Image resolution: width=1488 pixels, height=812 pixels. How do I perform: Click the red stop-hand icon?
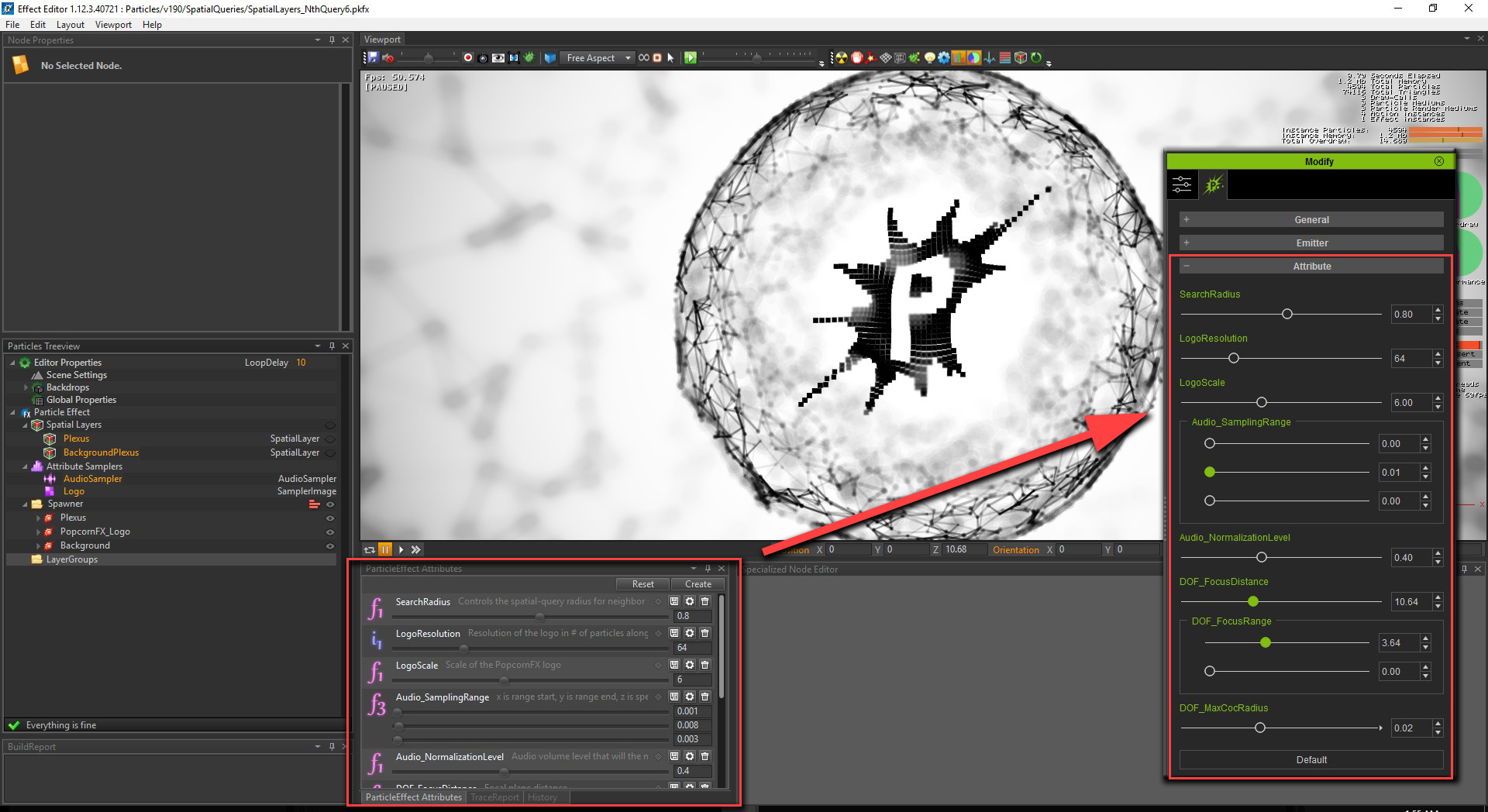857,58
